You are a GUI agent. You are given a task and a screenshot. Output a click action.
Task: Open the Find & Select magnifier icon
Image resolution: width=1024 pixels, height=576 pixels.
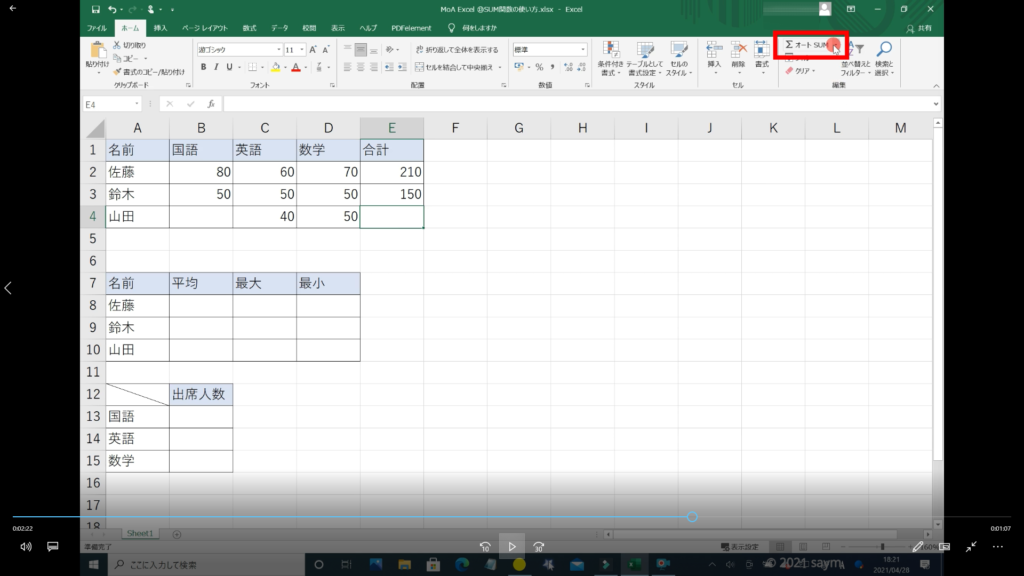884,51
